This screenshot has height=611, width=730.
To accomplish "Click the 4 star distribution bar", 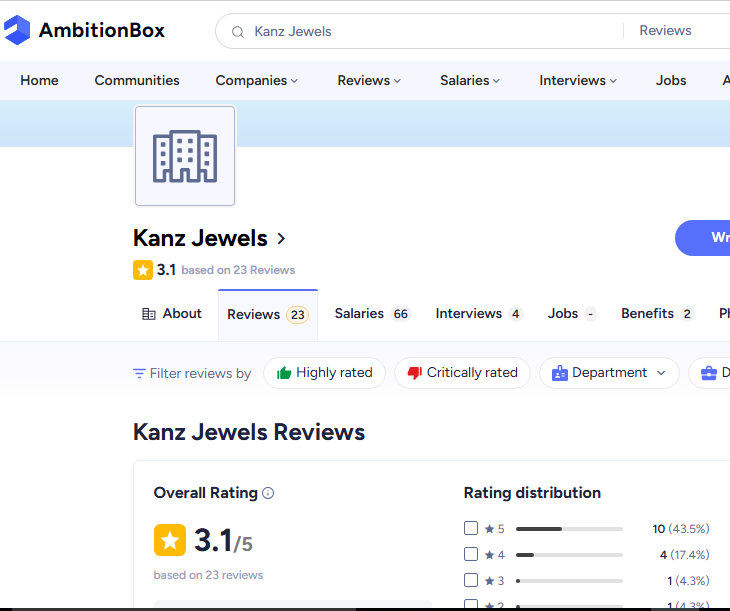I will point(569,555).
